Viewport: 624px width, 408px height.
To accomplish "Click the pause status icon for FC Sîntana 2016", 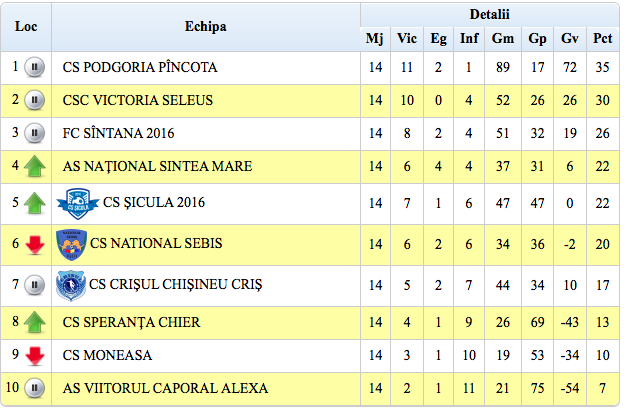I will (35, 133).
